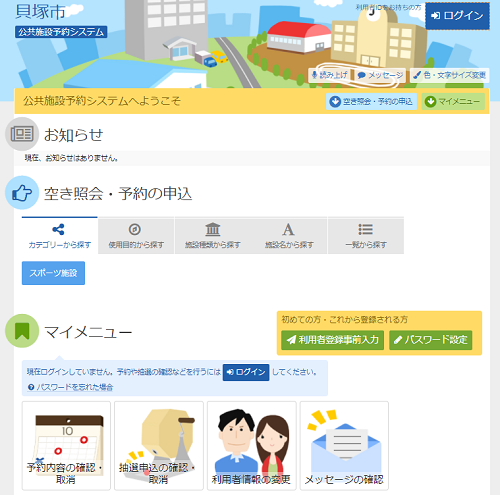Jump to マイメニュー via yellow bar button
Screen dimensions: 500x495
coord(453,101)
